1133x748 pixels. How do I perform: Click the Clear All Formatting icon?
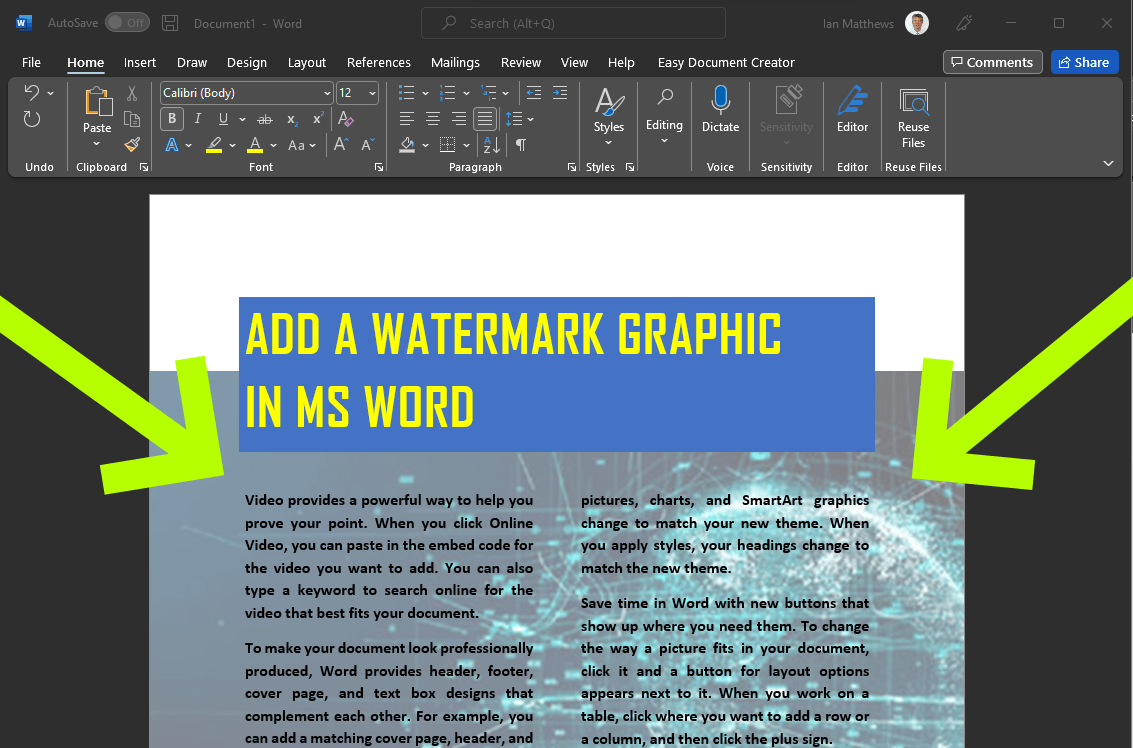[x=346, y=119]
